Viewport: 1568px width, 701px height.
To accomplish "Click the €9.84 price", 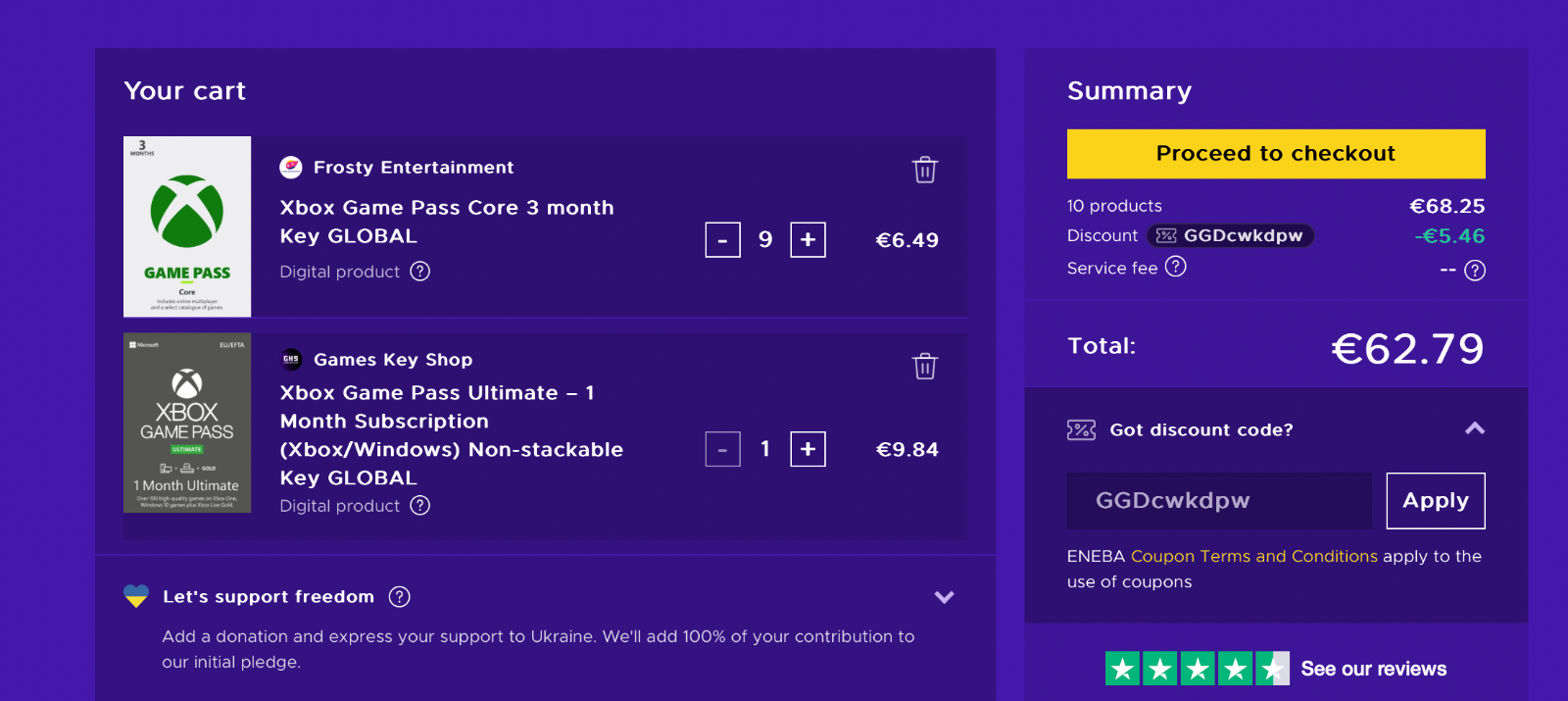I will click(x=906, y=449).
